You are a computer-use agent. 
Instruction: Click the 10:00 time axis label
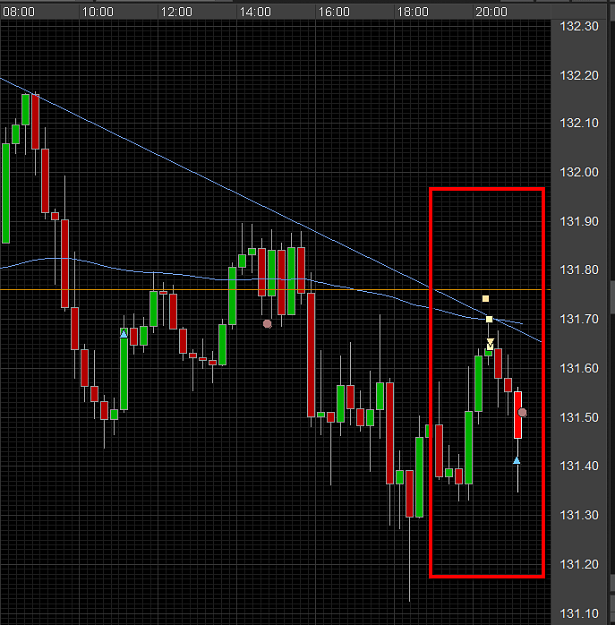point(98,12)
